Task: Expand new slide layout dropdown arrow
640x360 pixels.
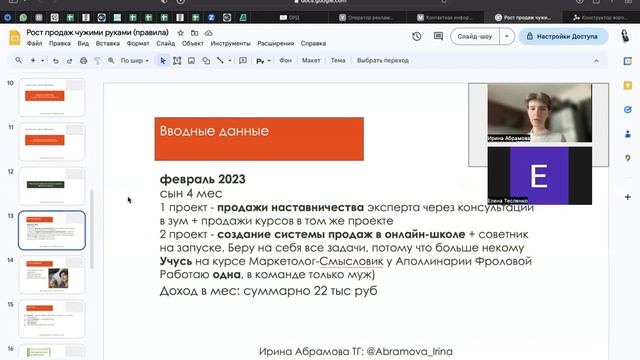Action: coord(42,60)
